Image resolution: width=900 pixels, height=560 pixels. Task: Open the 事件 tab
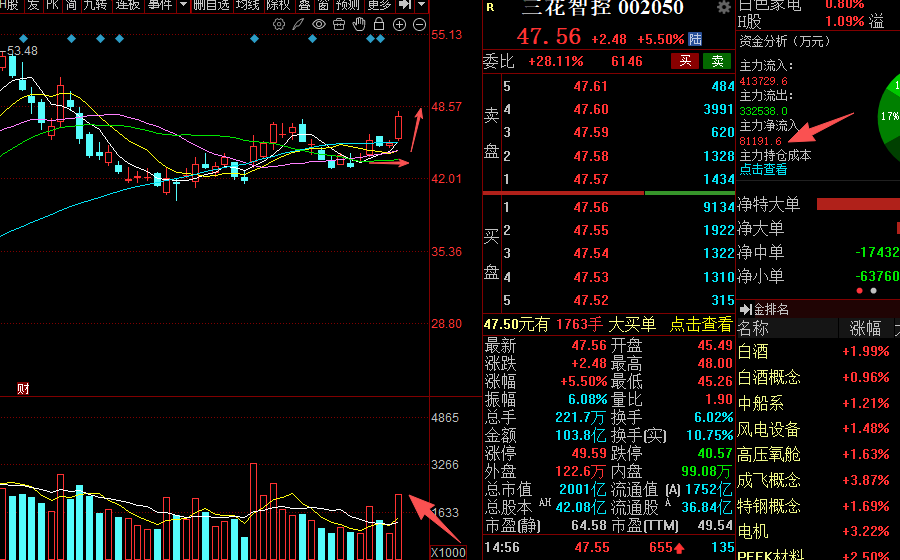[x=160, y=5]
